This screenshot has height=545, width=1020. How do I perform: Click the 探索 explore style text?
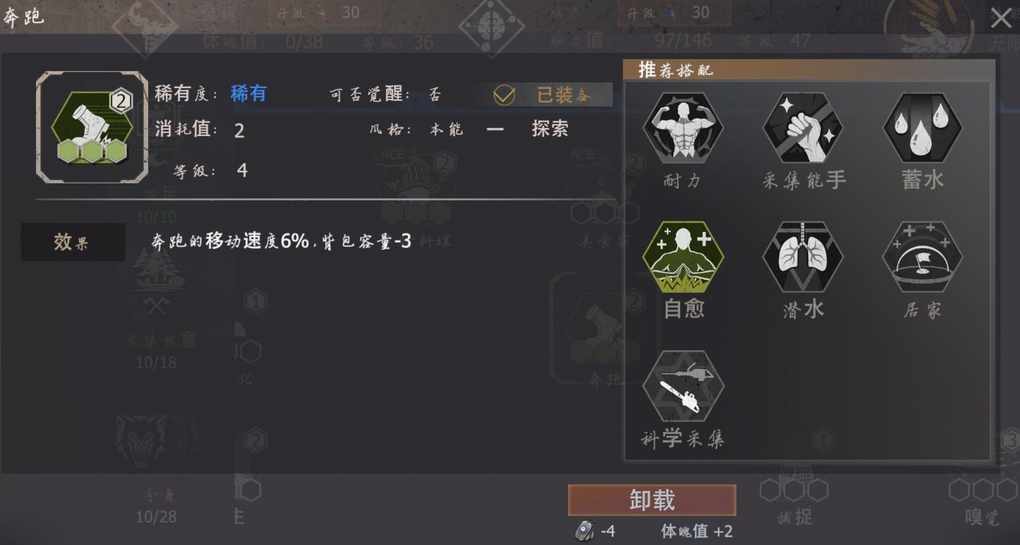click(550, 129)
